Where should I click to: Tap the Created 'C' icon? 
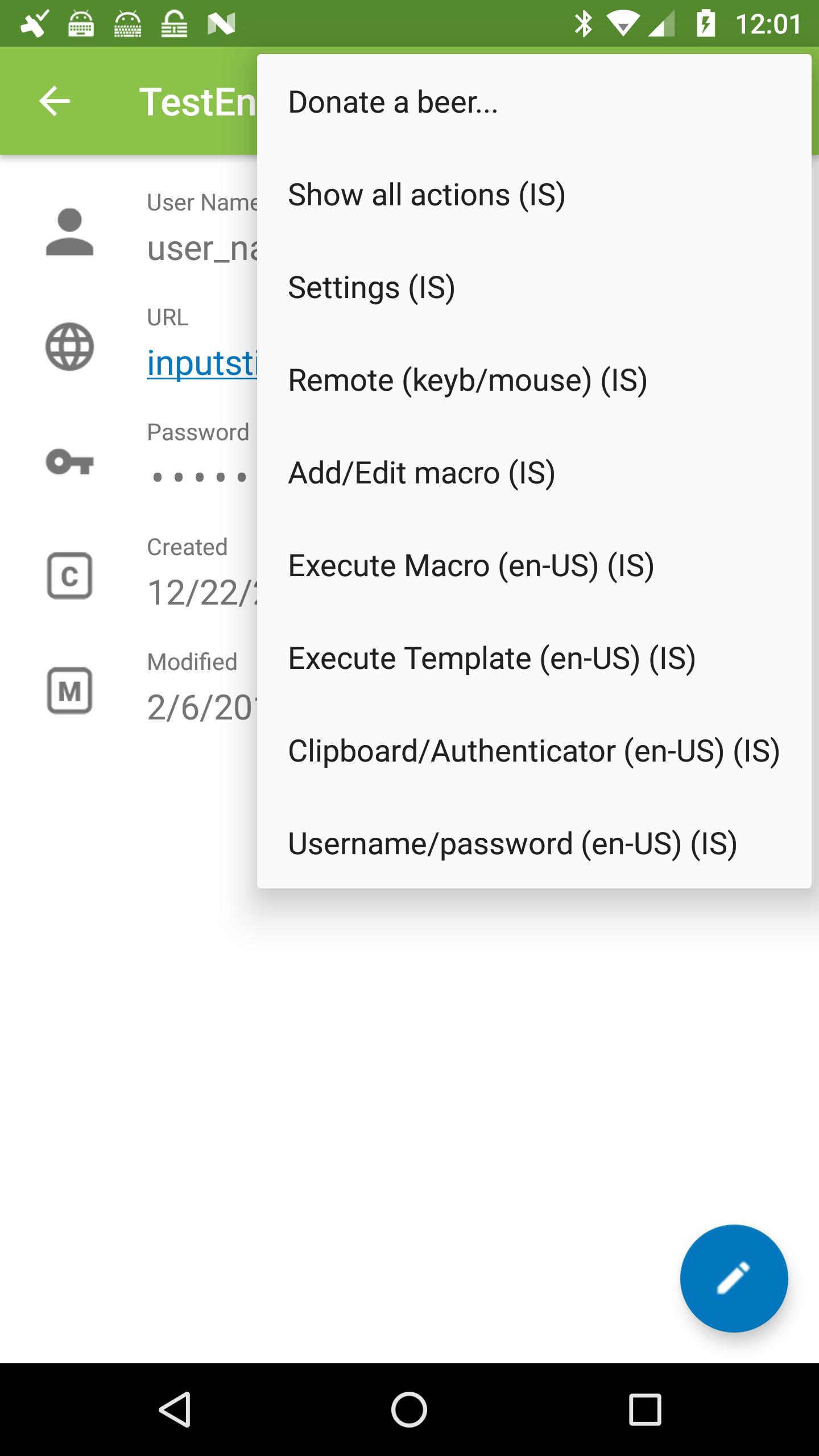pyautogui.click(x=69, y=576)
